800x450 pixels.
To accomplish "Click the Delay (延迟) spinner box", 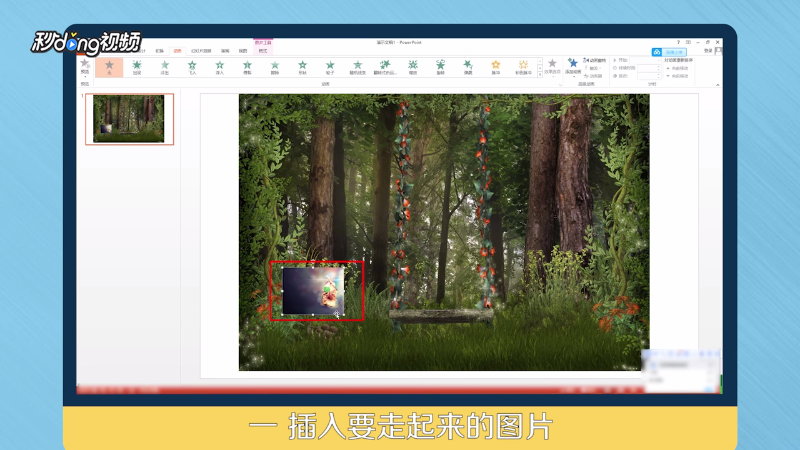I will point(649,76).
